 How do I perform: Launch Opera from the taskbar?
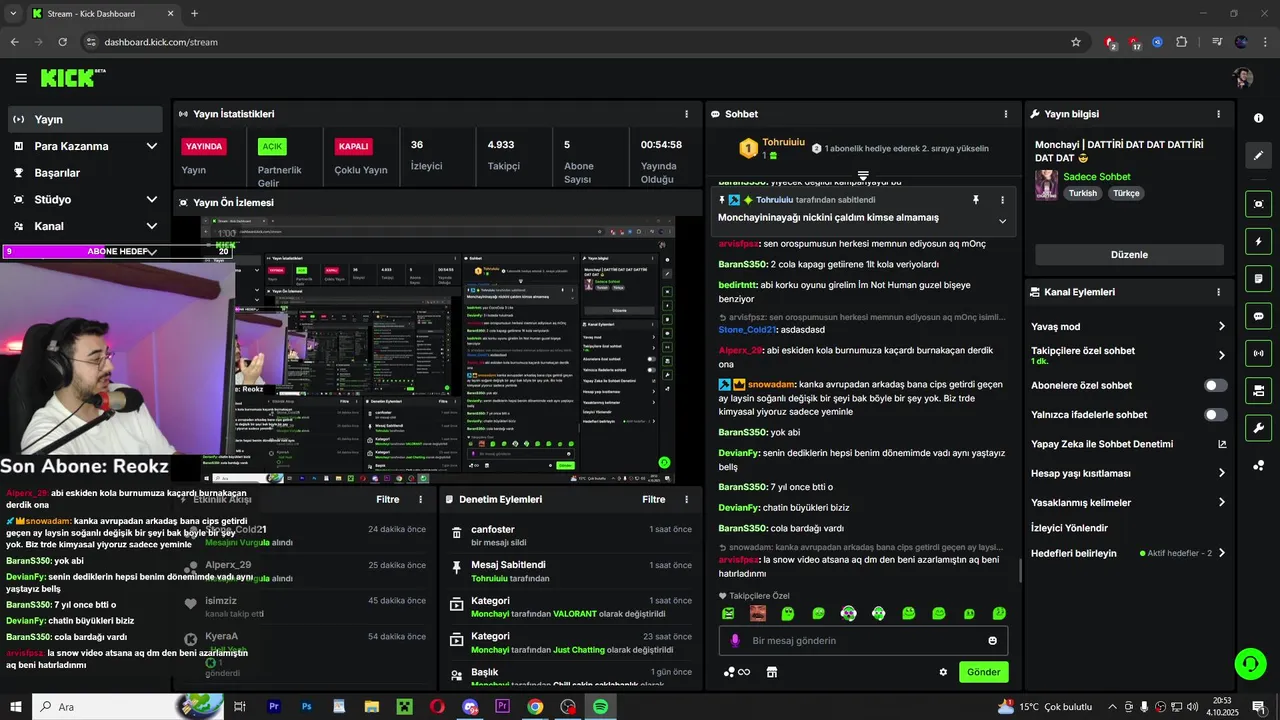click(437, 707)
